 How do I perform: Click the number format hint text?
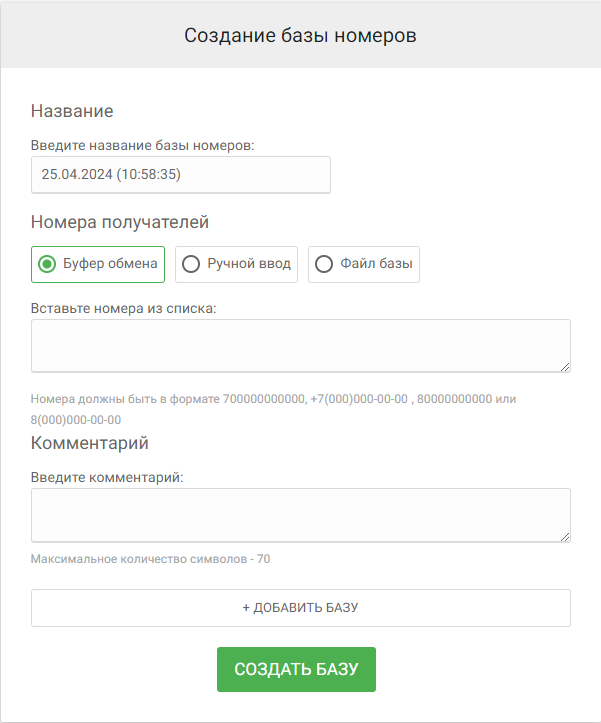273,399
